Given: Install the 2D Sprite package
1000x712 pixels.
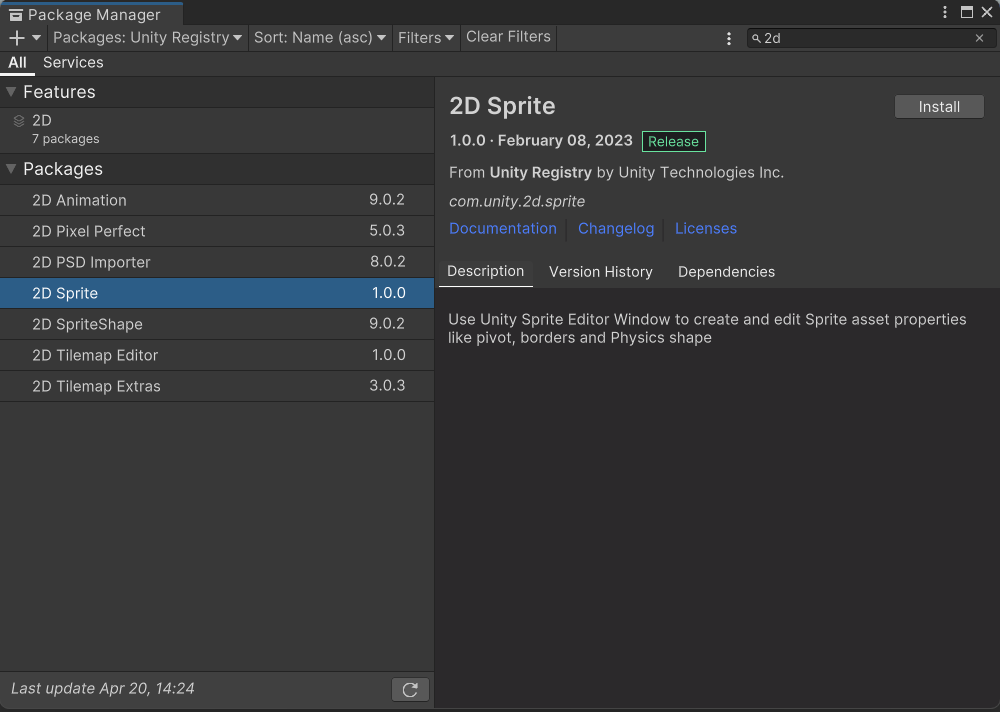Looking at the screenshot, I should point(939,107).
